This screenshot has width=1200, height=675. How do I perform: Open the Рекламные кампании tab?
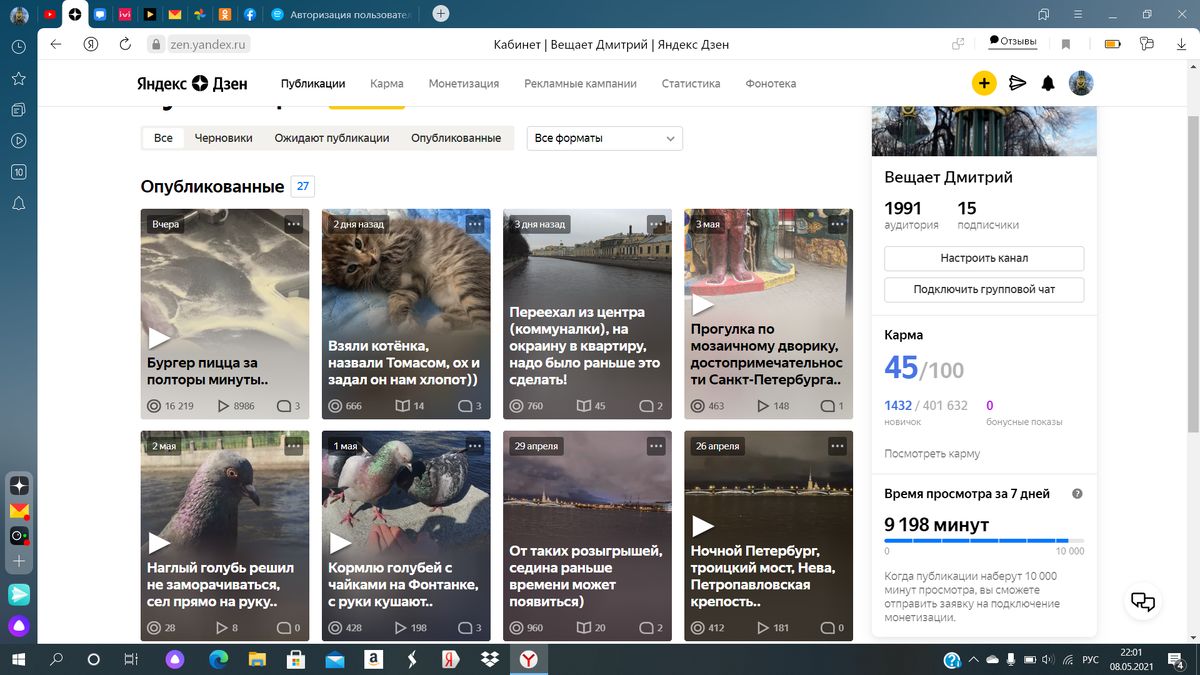[x=580, y=84]
